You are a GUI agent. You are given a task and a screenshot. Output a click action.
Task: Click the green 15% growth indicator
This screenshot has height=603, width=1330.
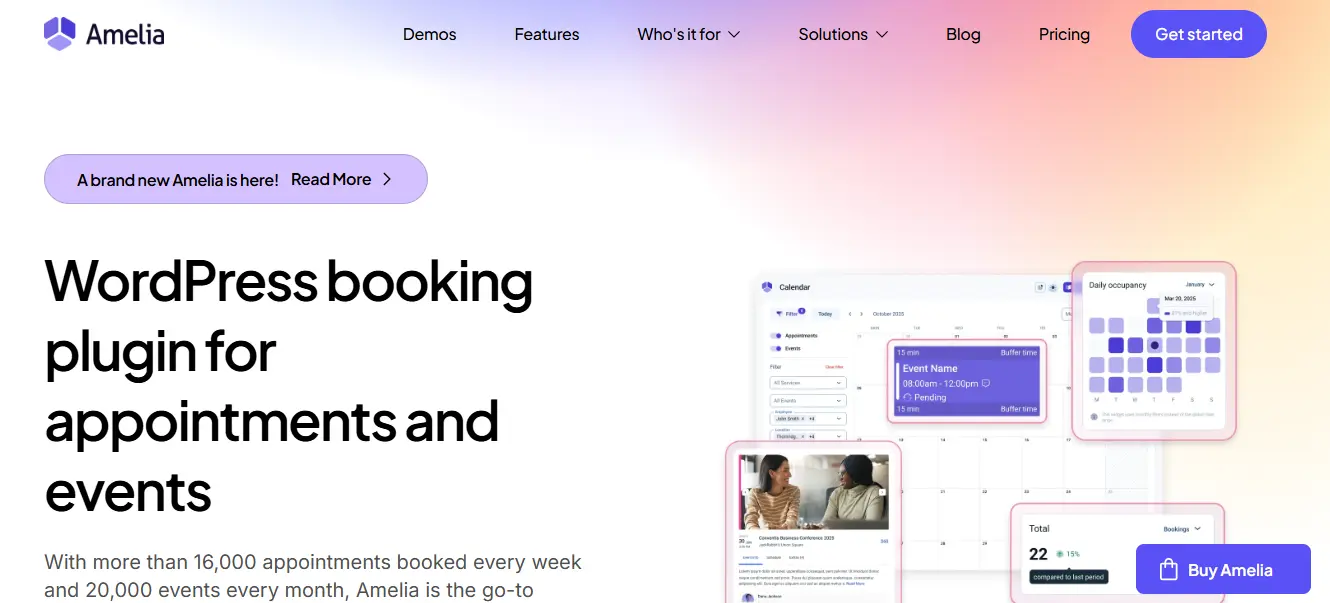1068,553
